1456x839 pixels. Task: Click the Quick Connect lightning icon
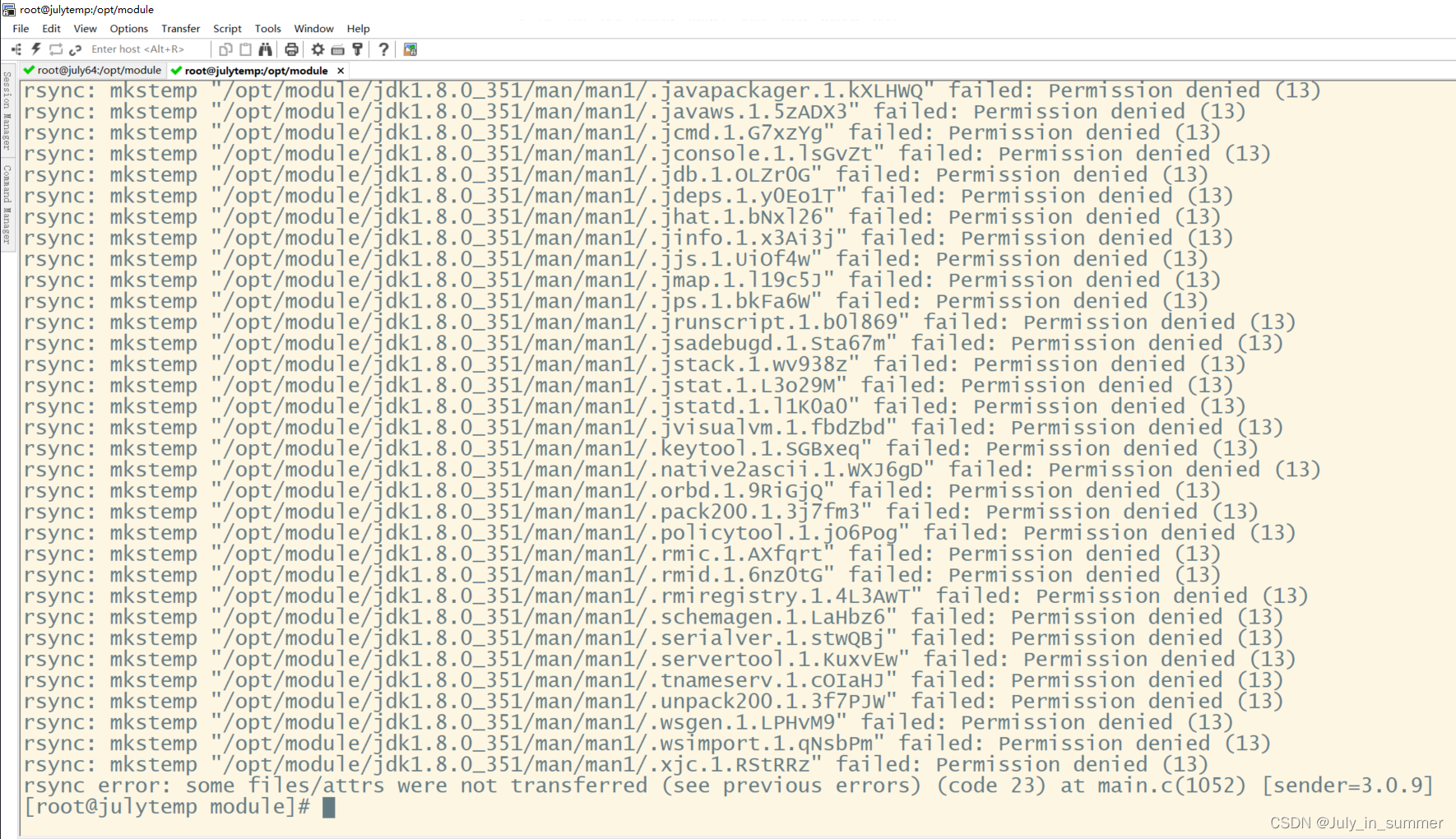(36, 49)
